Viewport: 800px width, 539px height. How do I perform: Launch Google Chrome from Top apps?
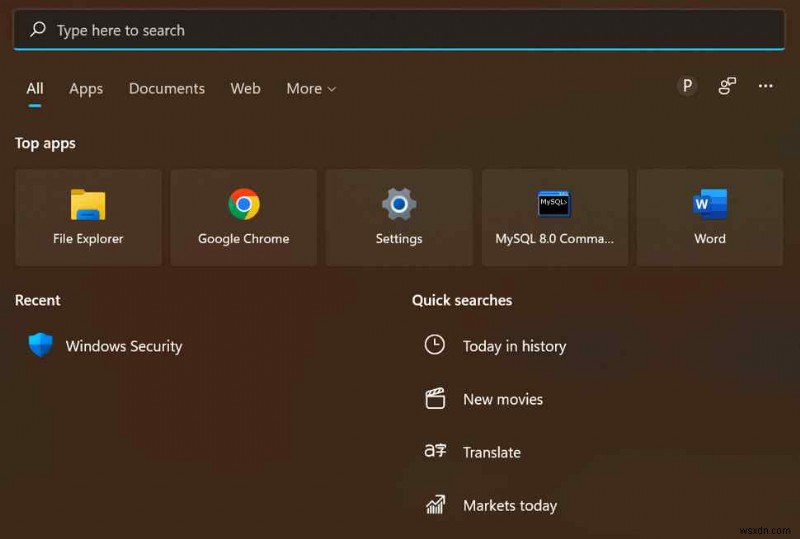244,218
